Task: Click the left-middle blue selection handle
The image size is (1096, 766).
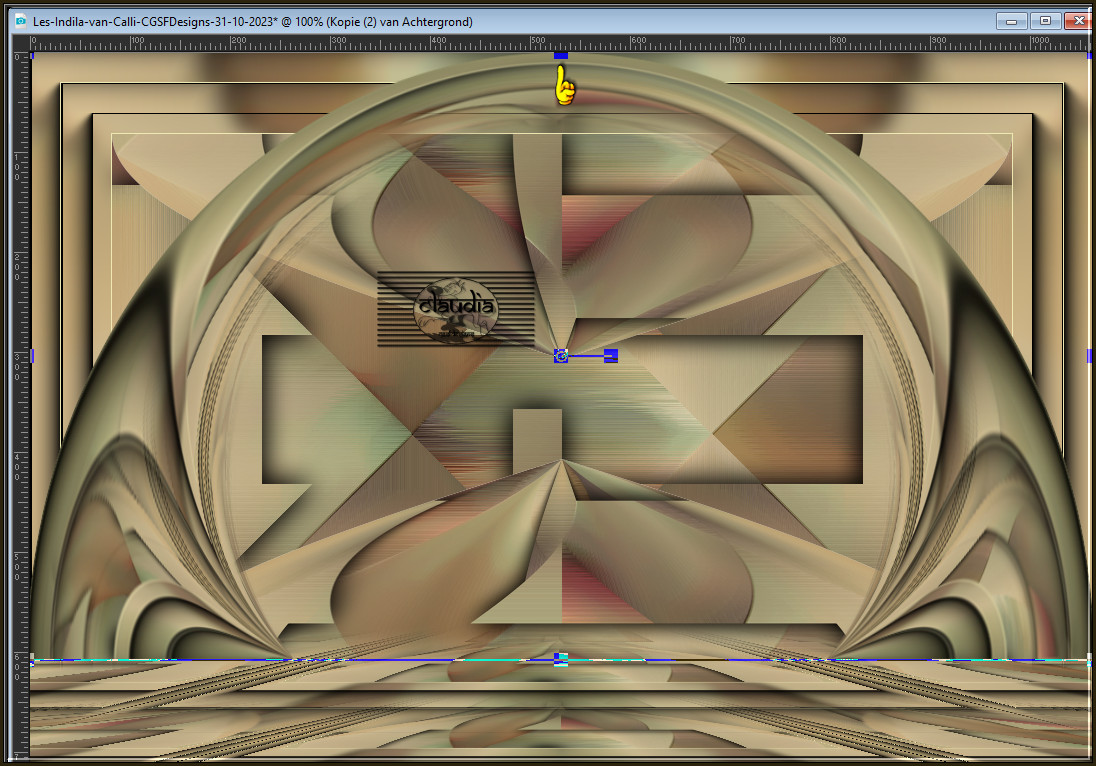Action: coord(32,356)
